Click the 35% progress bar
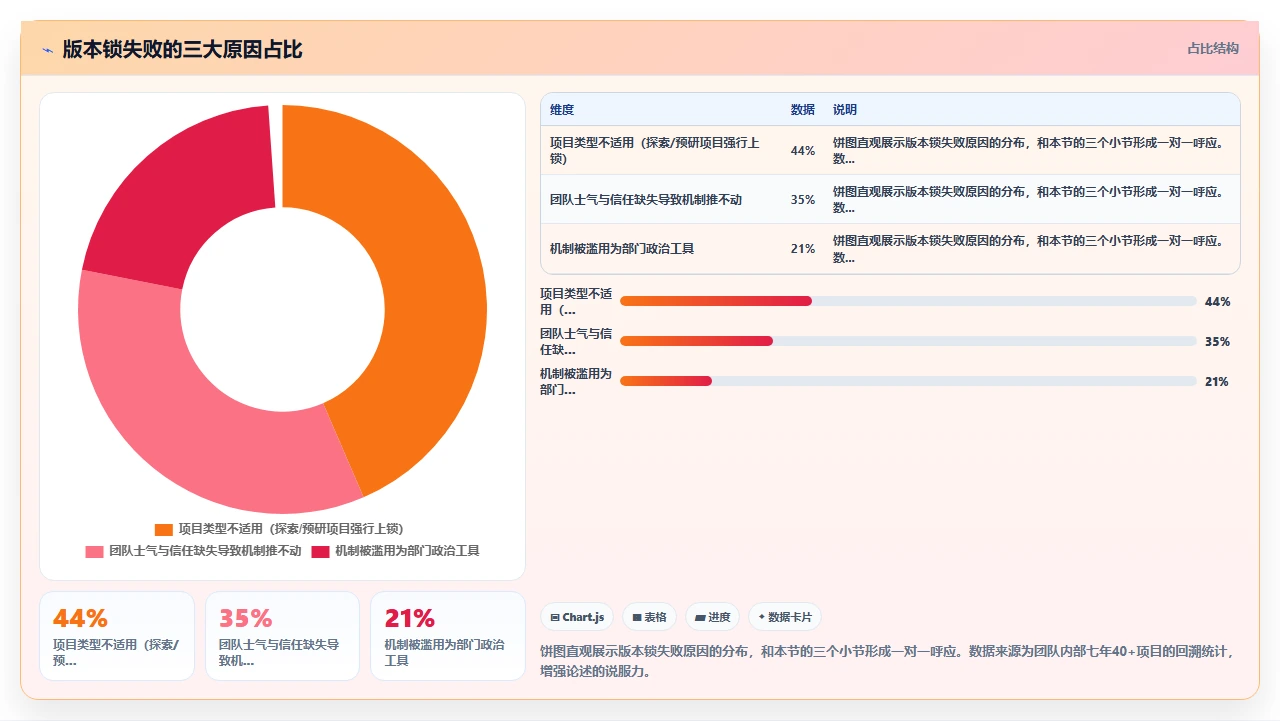Viewport: 1280px width, 721px height. point(908,341)
